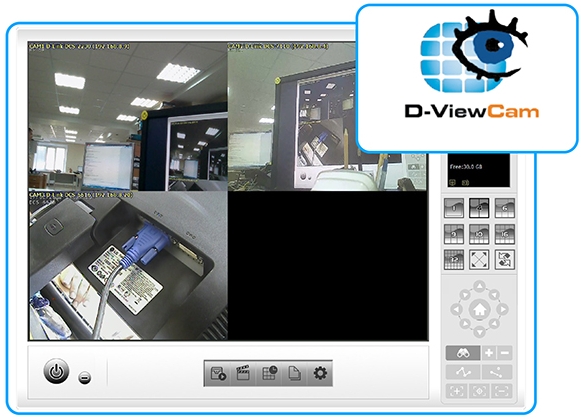Select the empty black camera pane
The height and width of the screenshot is (419, 581).
click(328, 265)
